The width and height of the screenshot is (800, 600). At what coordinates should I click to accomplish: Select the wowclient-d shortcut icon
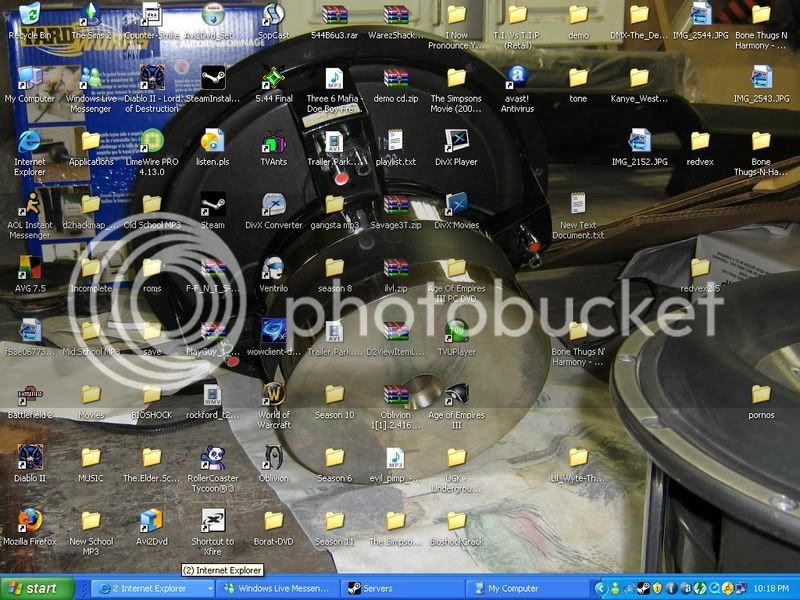[273, 331]
